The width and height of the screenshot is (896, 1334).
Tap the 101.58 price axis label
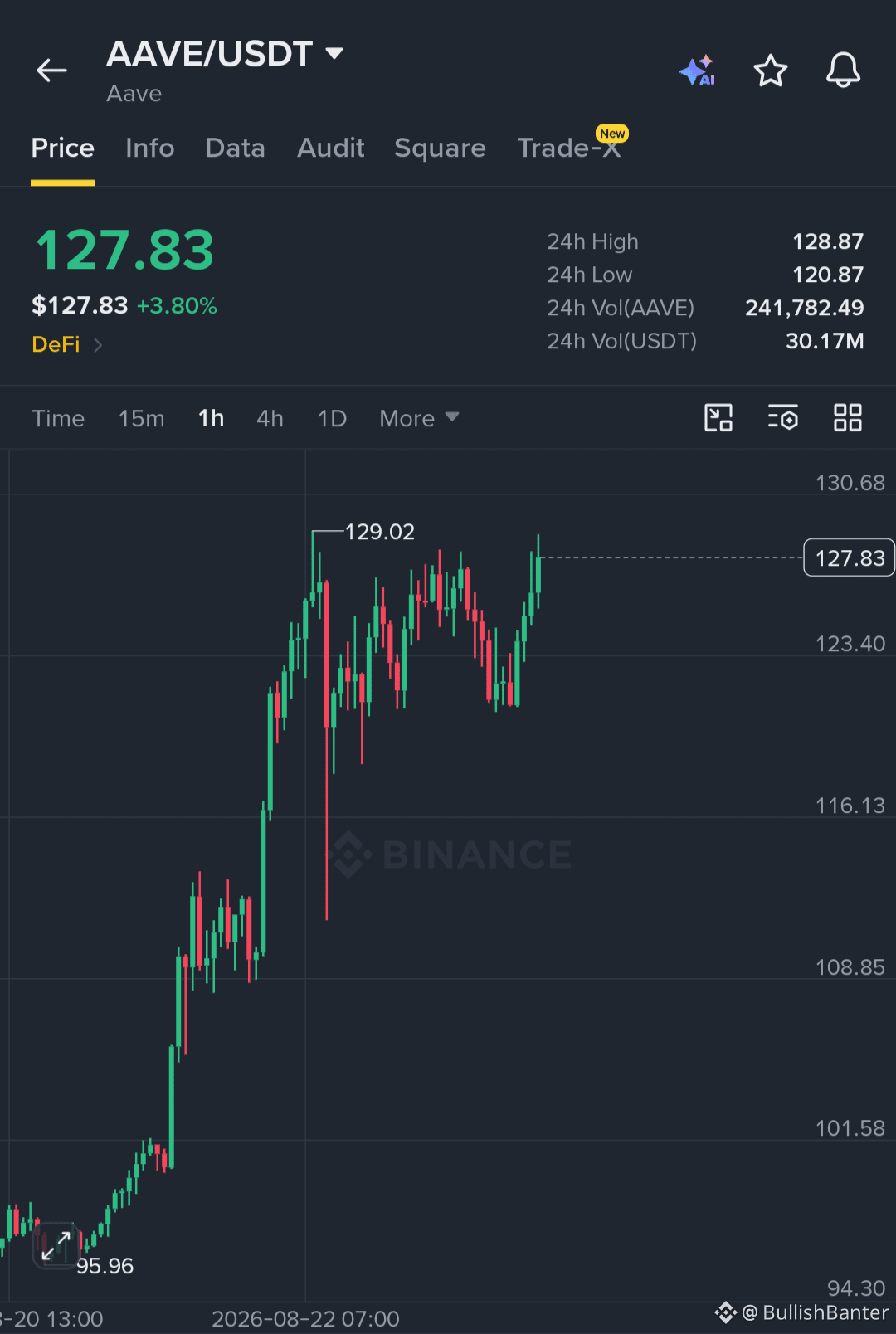pyautogui.click(x=850, y=1128)
